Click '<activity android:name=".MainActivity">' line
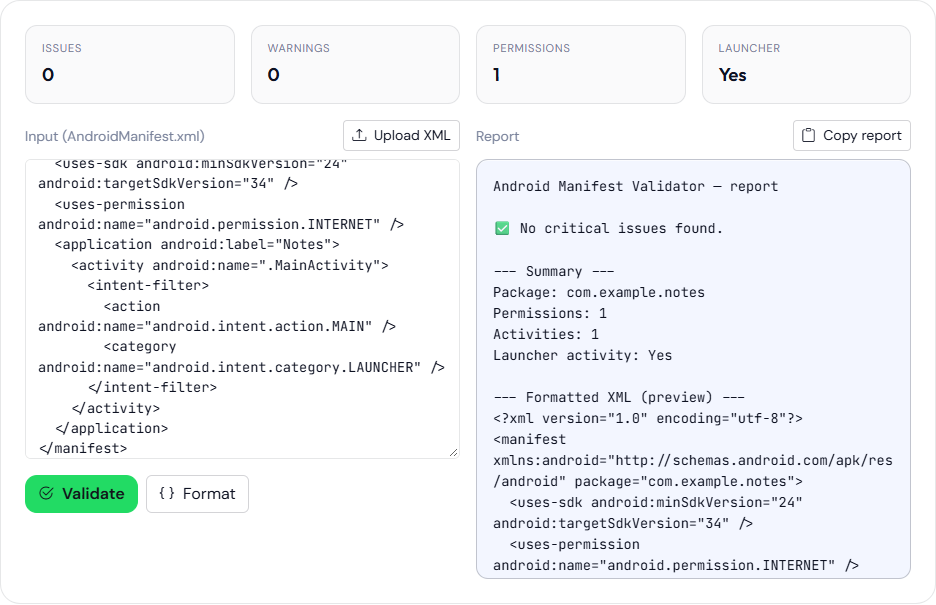936x605 pixels. (230, 266)
